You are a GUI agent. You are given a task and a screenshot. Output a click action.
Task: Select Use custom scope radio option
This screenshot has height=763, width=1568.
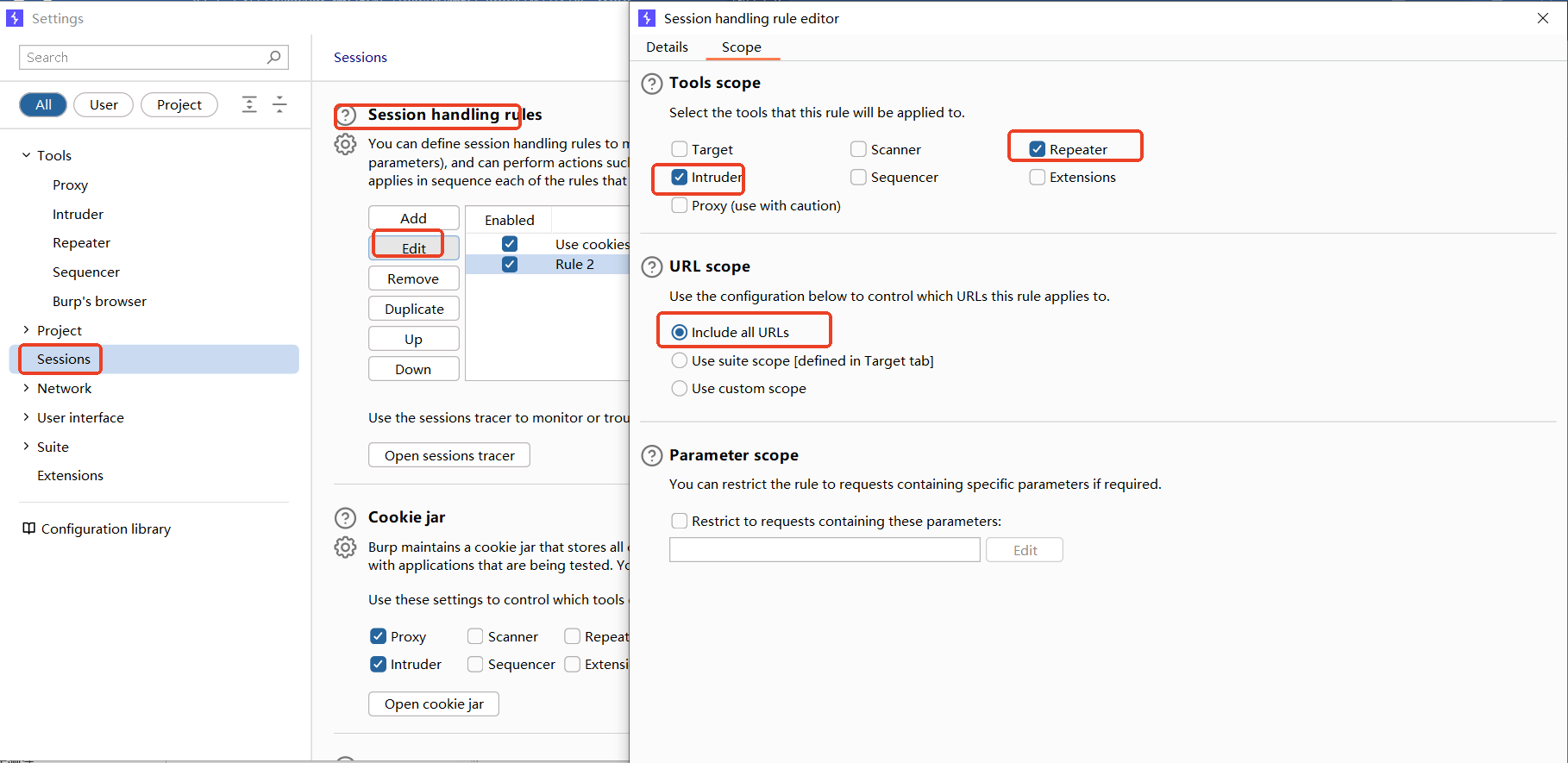pos(680,388)
